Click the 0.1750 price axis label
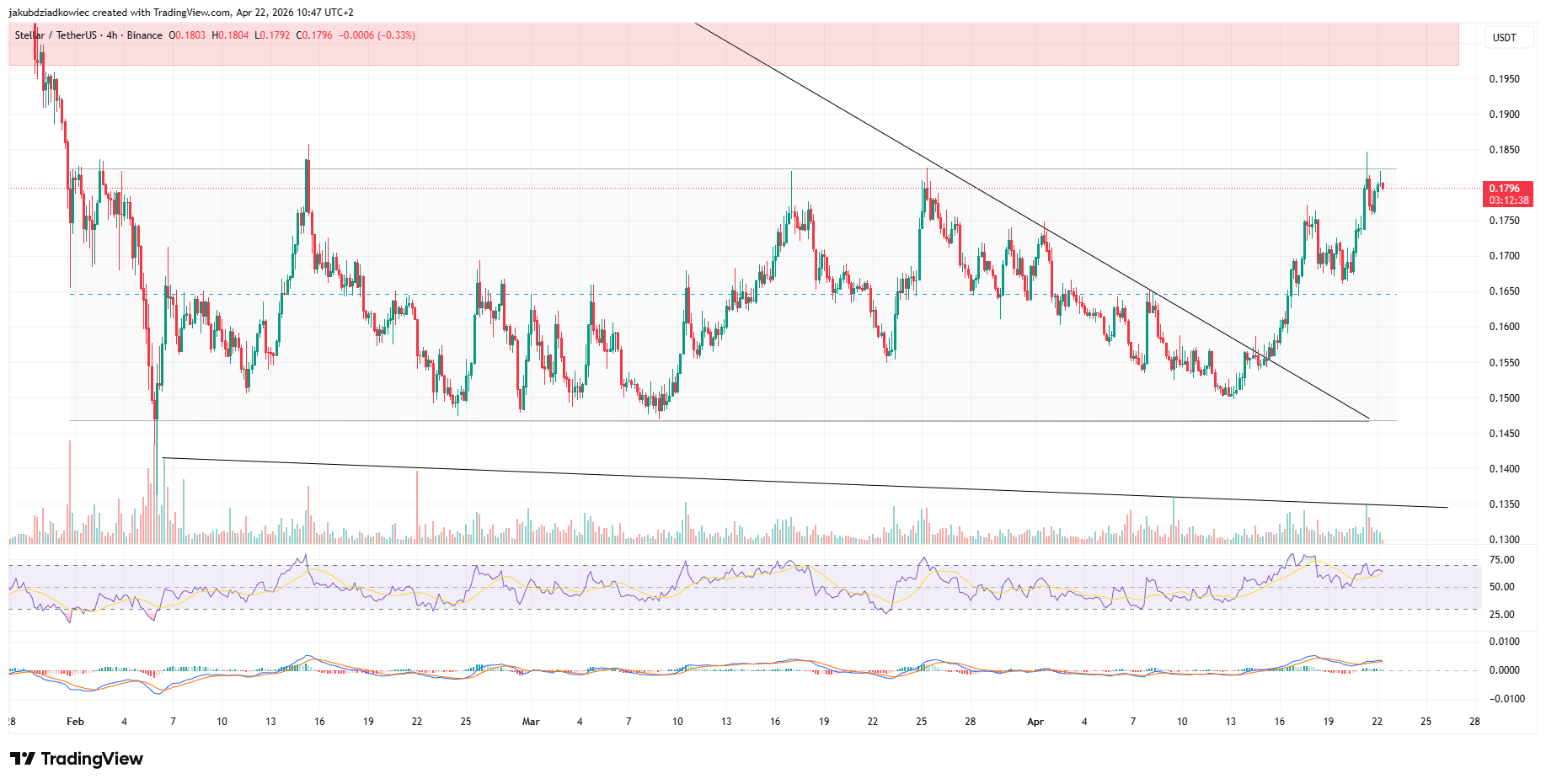This screenshot has width=1546, height=784. pos(1505,221)
